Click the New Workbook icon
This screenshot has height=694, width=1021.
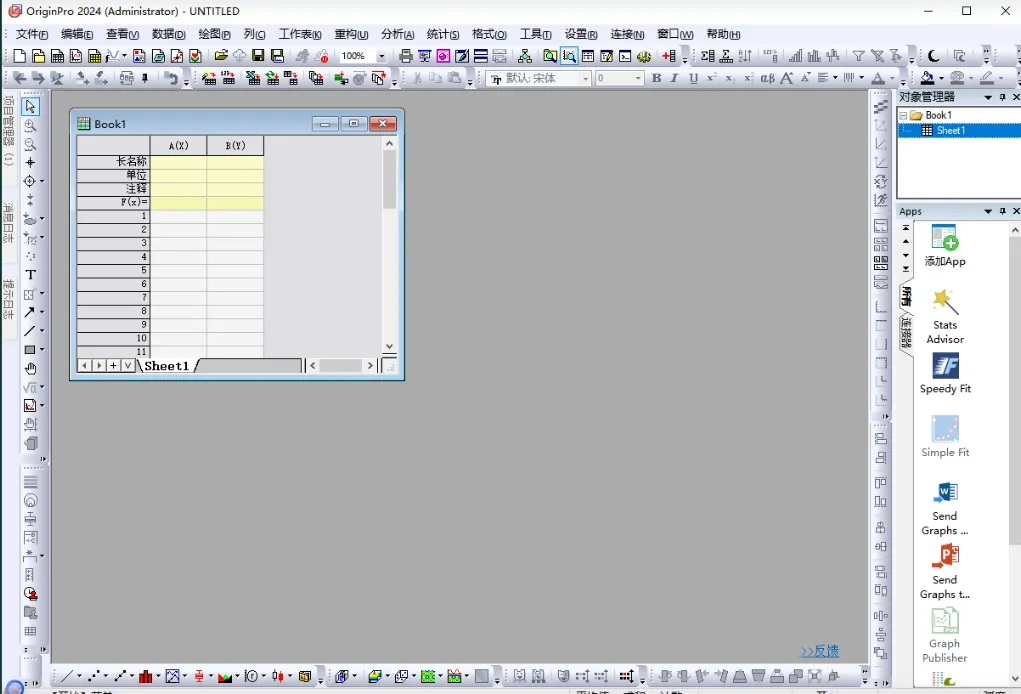coord(57,56)
